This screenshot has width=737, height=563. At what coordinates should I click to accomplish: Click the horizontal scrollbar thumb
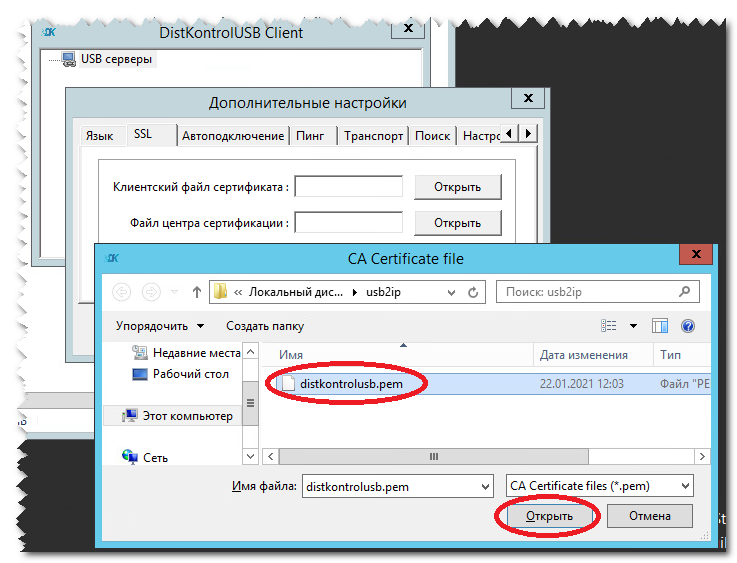[433, 456]
